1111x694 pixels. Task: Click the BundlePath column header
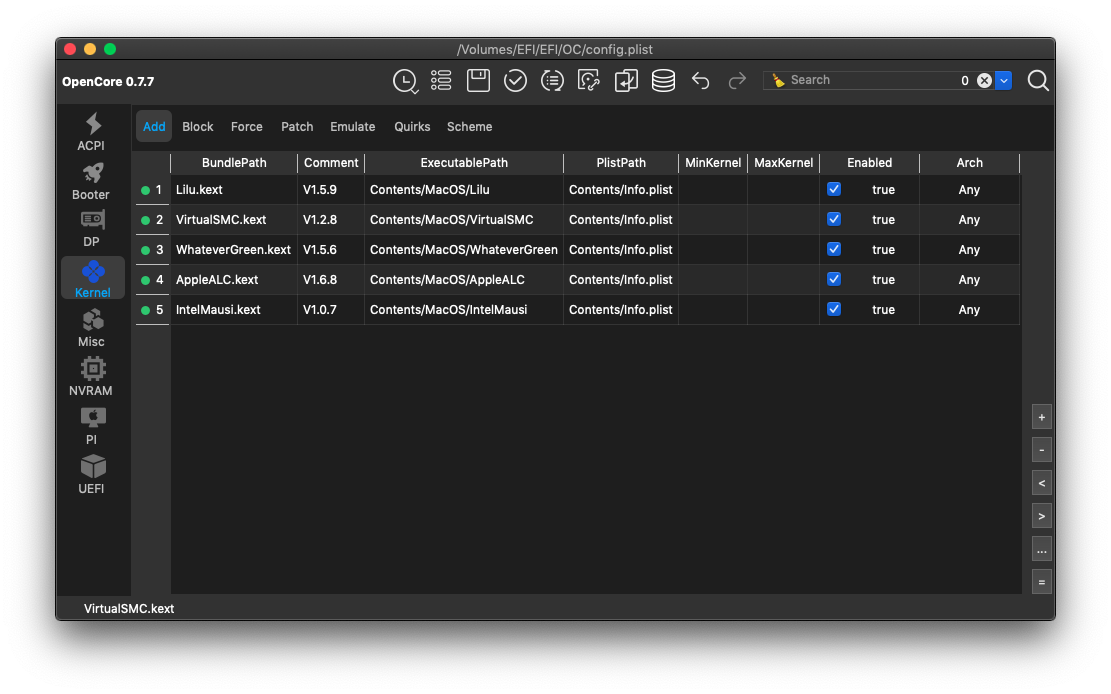234,163
